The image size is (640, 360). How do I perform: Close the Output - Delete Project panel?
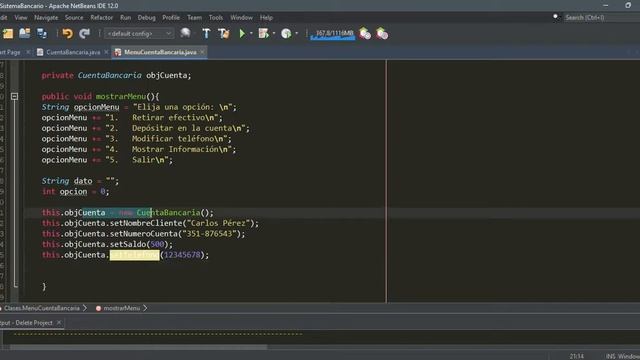[59, 322]
